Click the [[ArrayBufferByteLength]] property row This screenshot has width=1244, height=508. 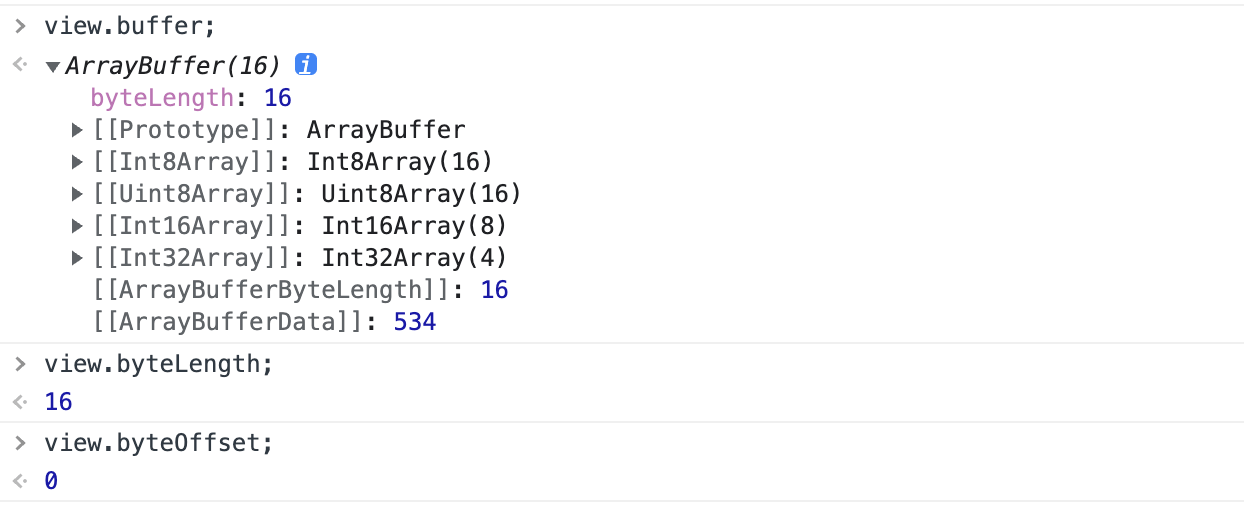coord(300,290)
